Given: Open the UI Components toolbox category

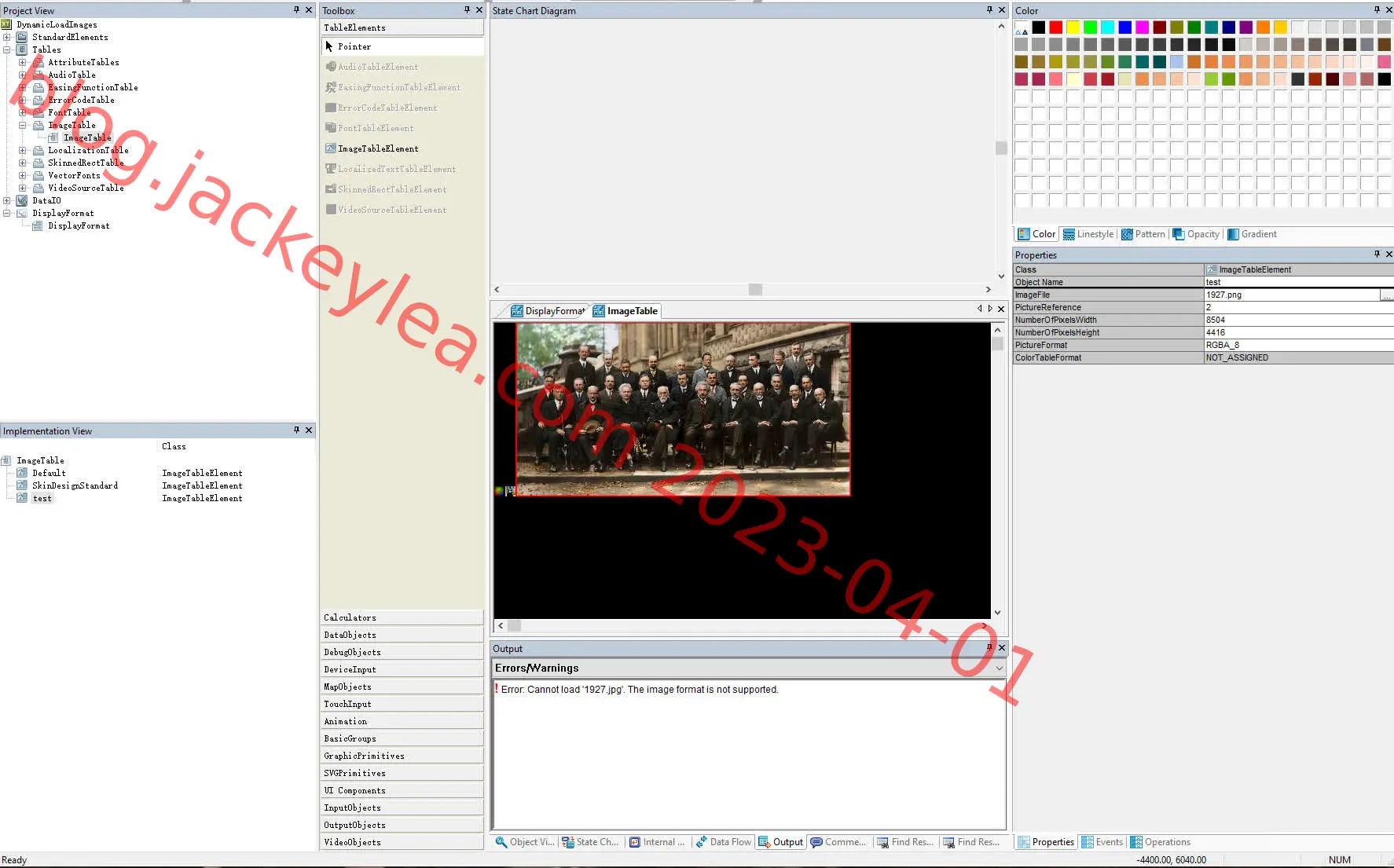Looking at the screenshot, I should pyautogui.click(x=402, y=790).
